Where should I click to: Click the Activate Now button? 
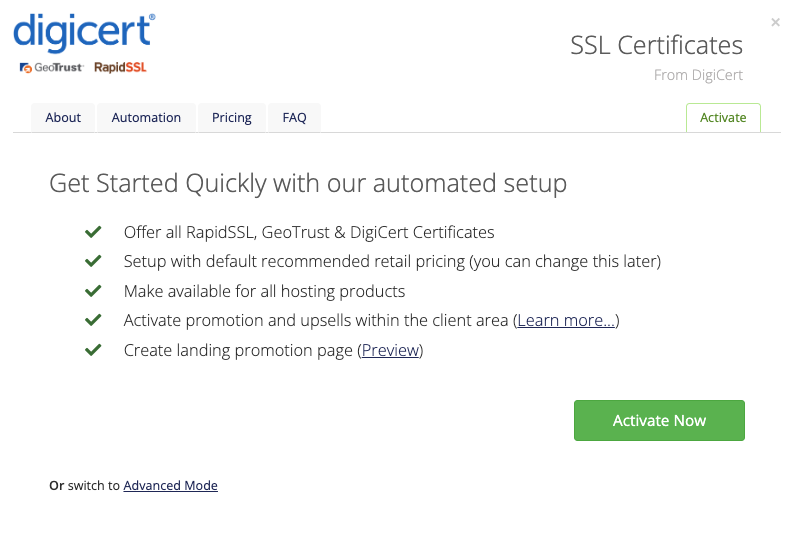click(659, 420)
